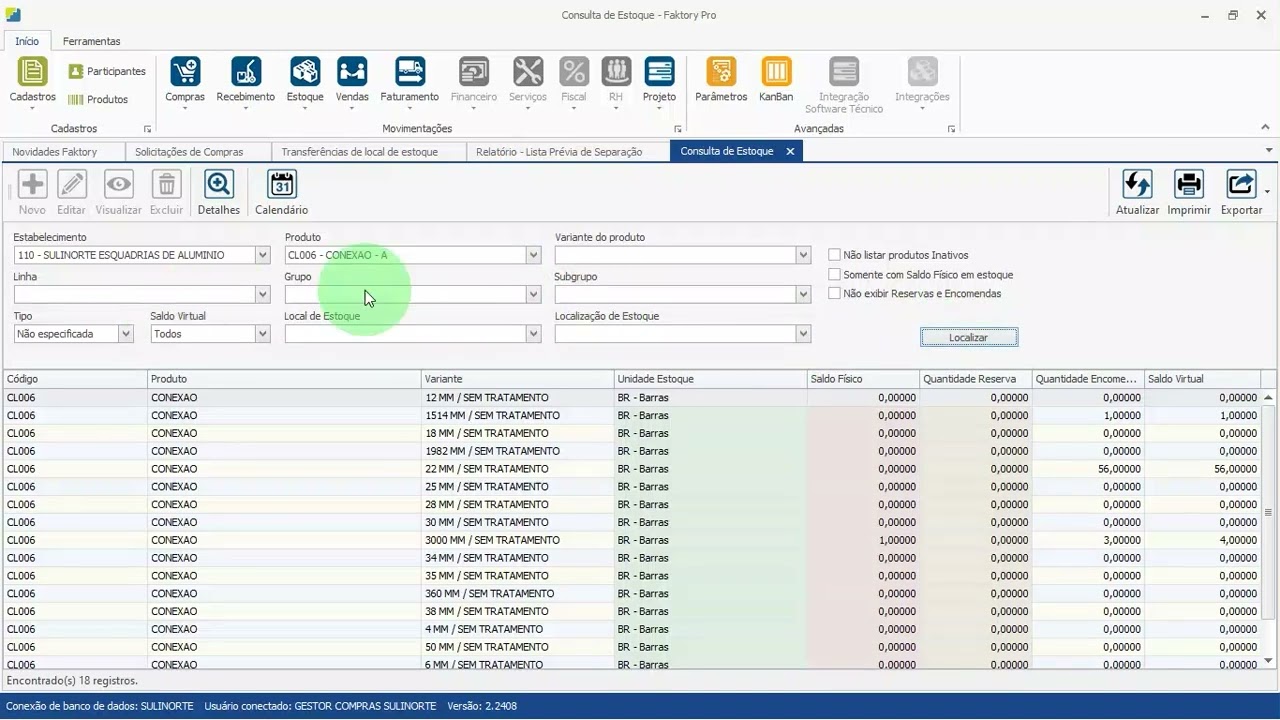
Task: Click the Exportar icon
Action: click(1241, 185)
